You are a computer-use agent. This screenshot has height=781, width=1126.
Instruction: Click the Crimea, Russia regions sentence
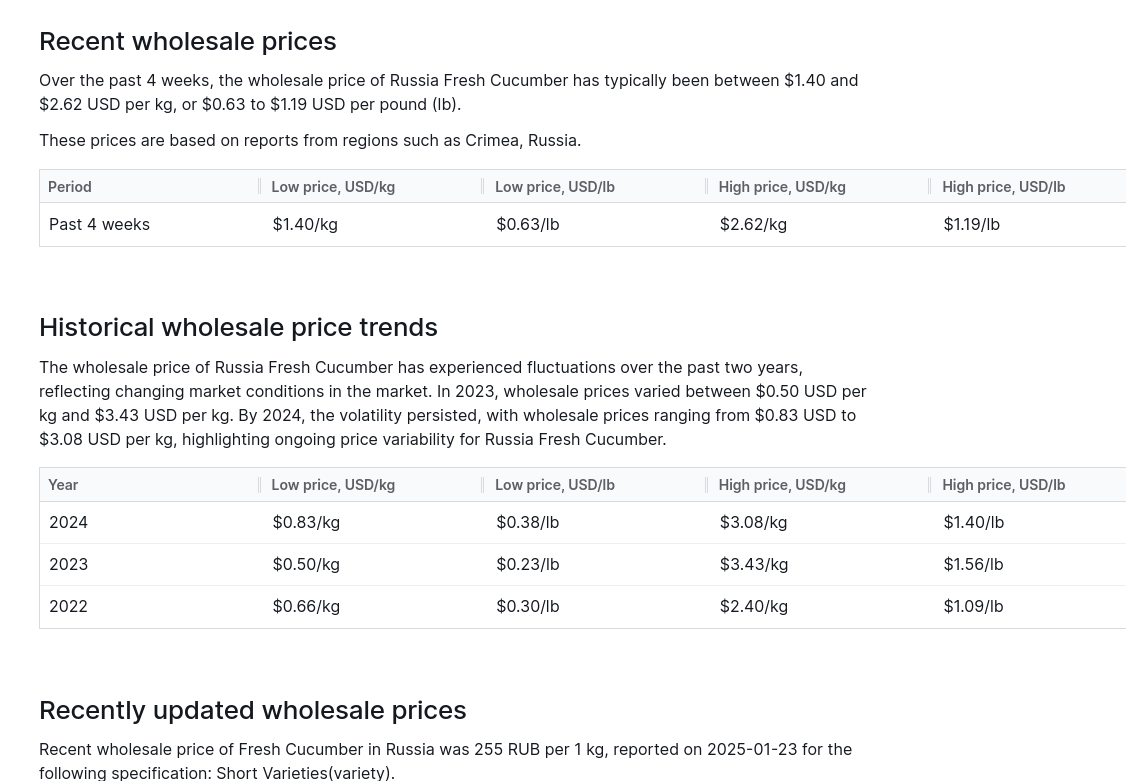[310, 140]
